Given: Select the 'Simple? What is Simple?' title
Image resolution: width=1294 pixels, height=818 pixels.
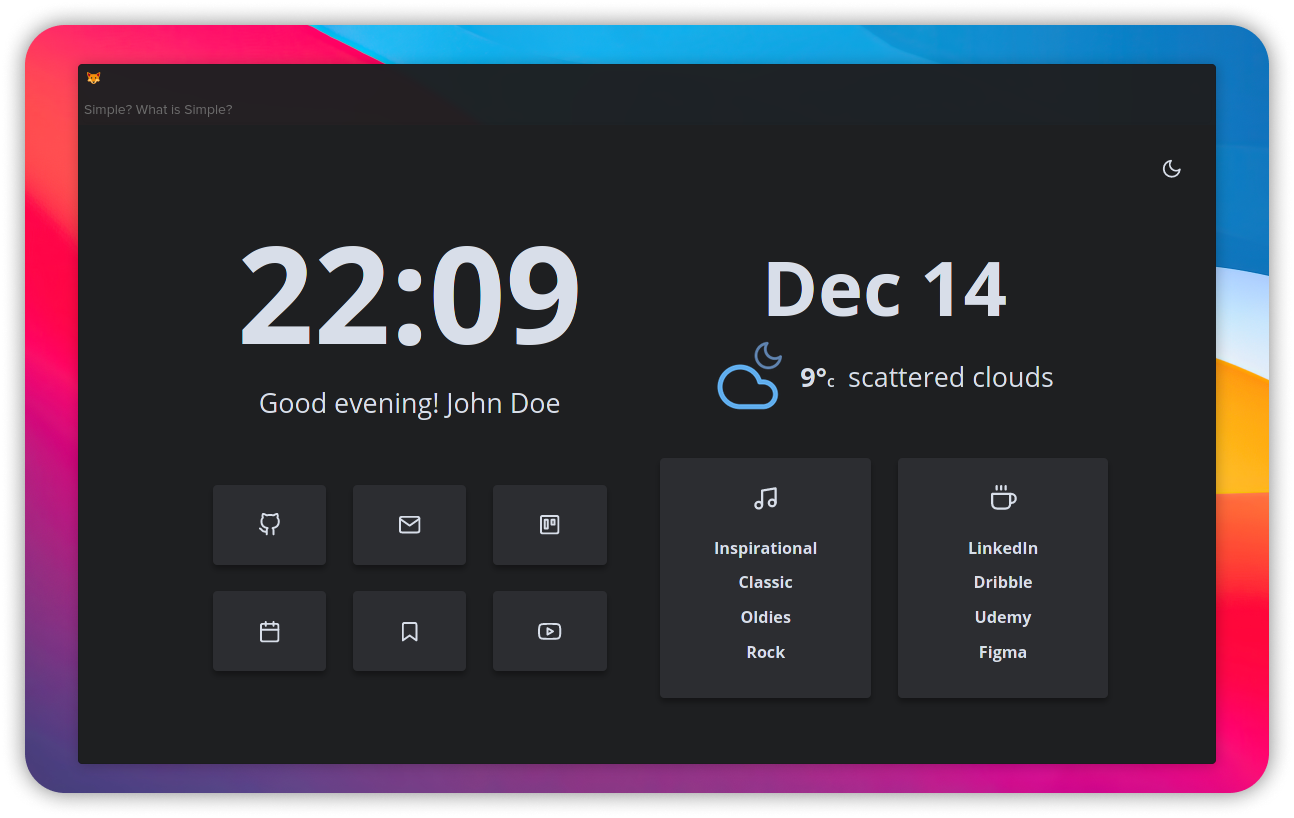Looking at the screenshot, I should 158,110.
